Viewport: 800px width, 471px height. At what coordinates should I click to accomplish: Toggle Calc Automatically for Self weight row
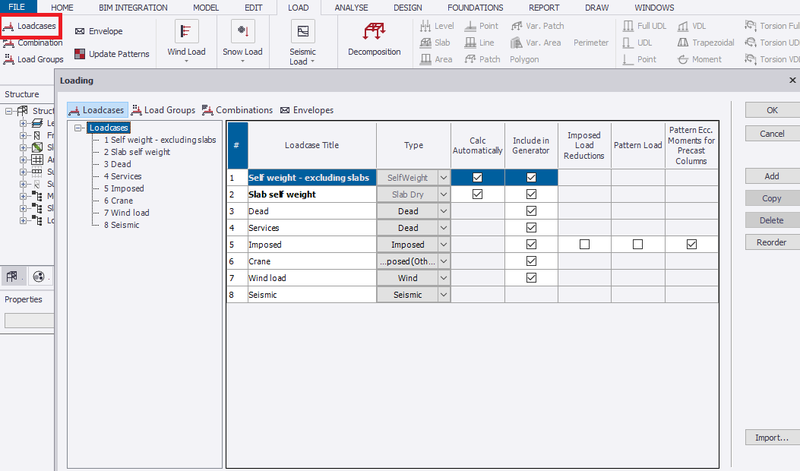coord(478,178)
